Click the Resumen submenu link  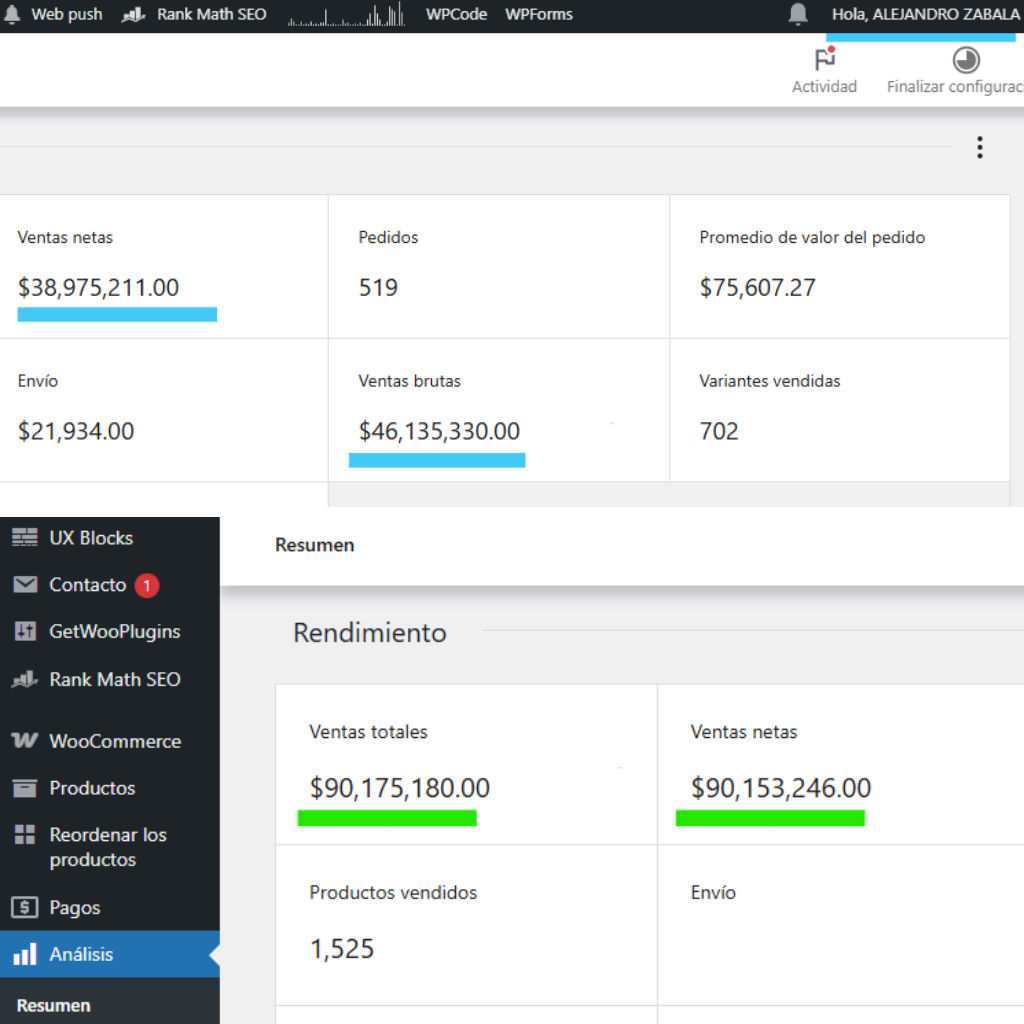[x=54, y=1005]
